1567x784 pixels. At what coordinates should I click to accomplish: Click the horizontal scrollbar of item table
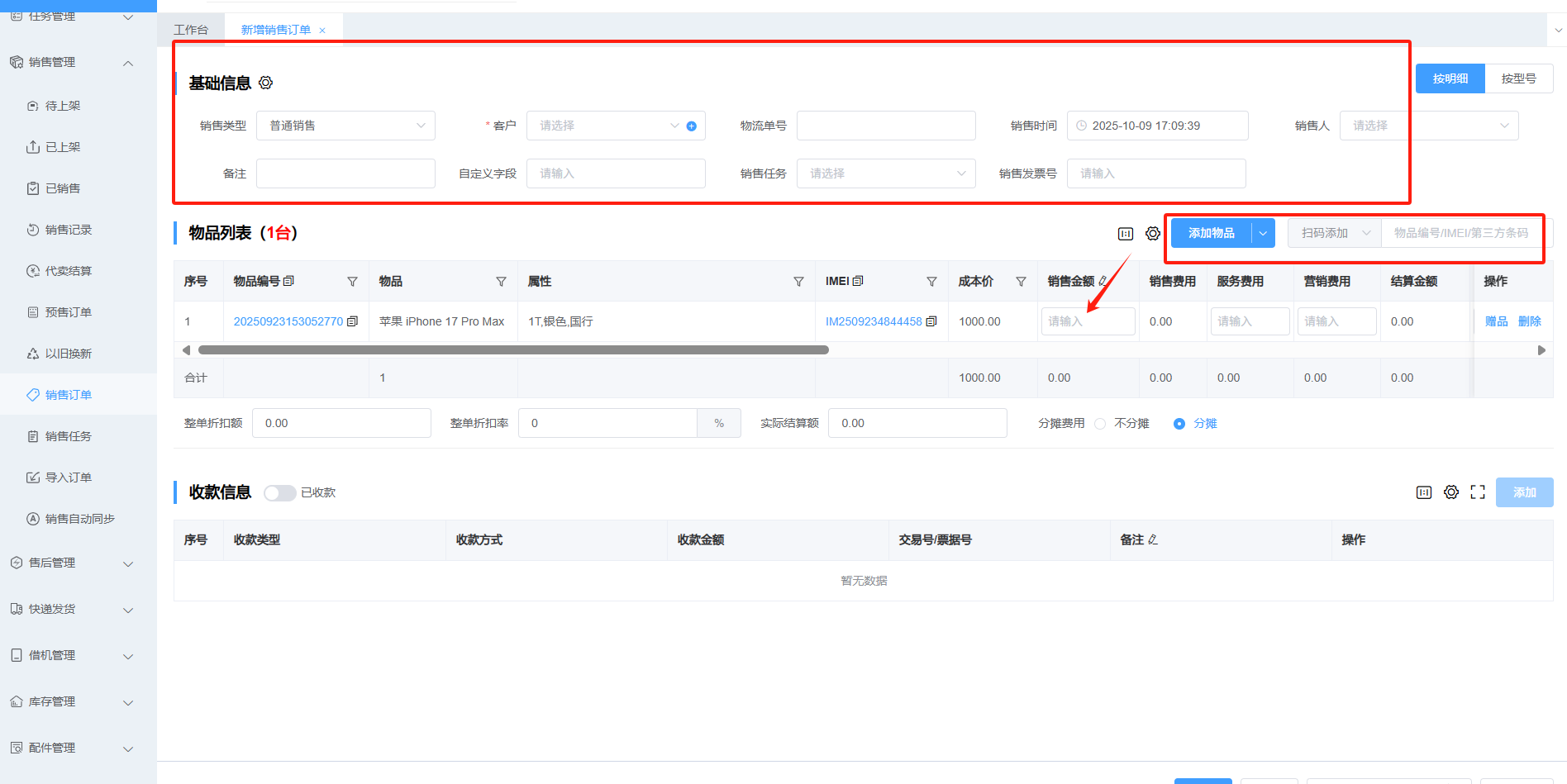[512, 350]
